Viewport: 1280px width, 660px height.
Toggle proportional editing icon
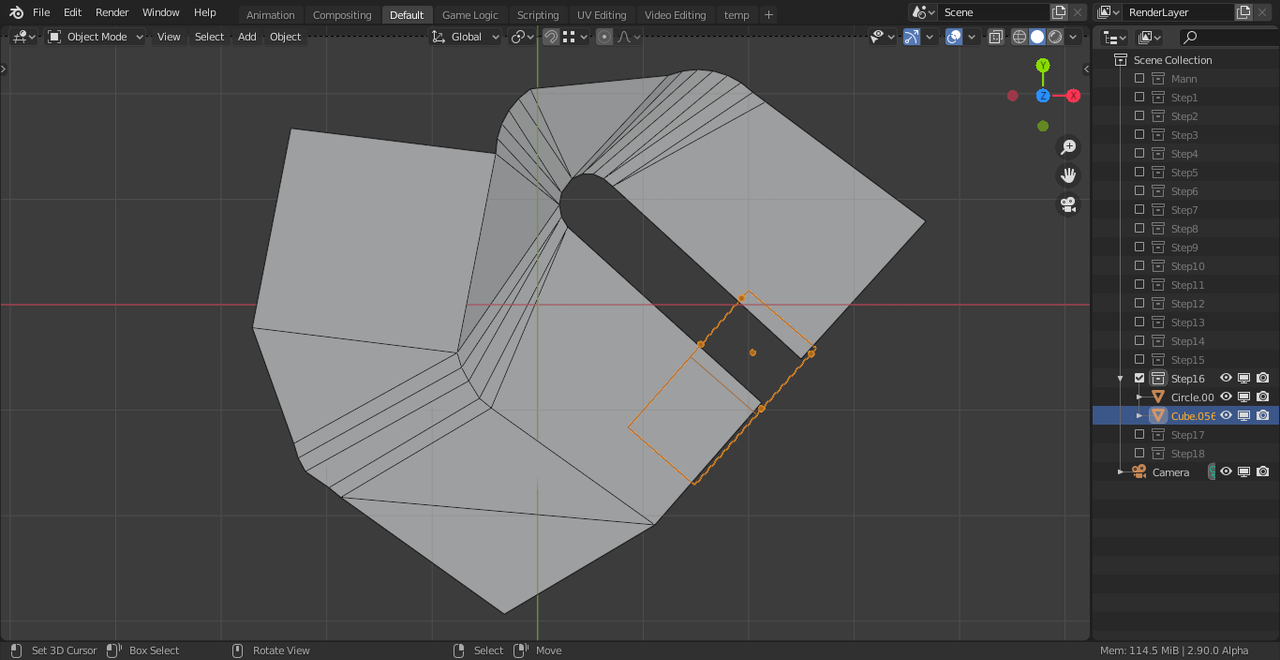pos(604,37)
